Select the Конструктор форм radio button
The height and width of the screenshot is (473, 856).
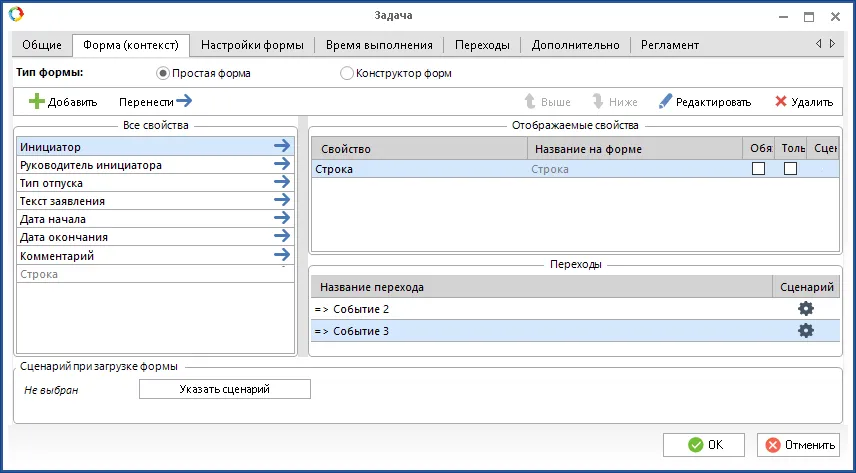347,73
